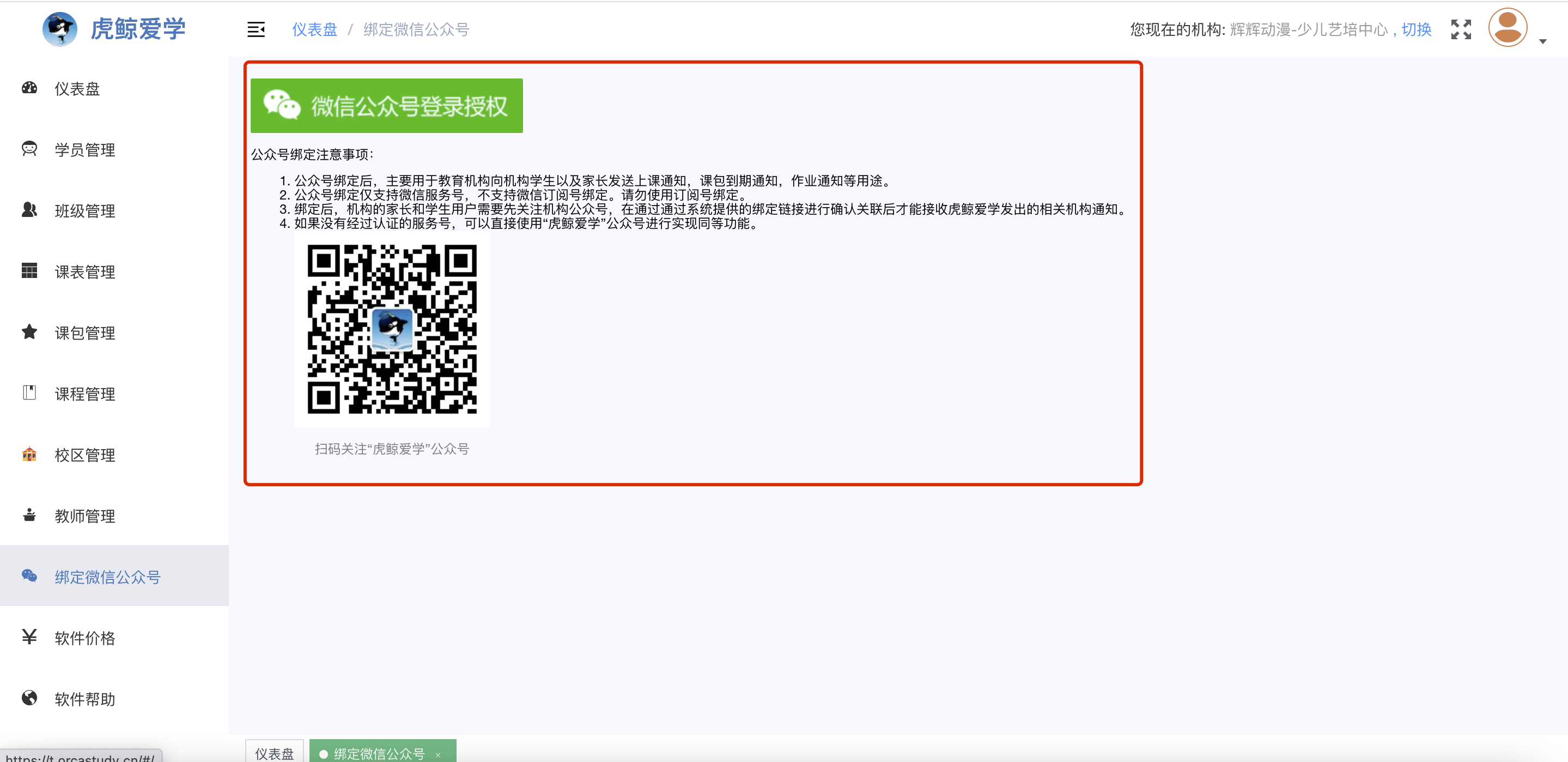Click the orca logo in the header
The height and width of the screenshot is (762, 1568).
(59, 29)
